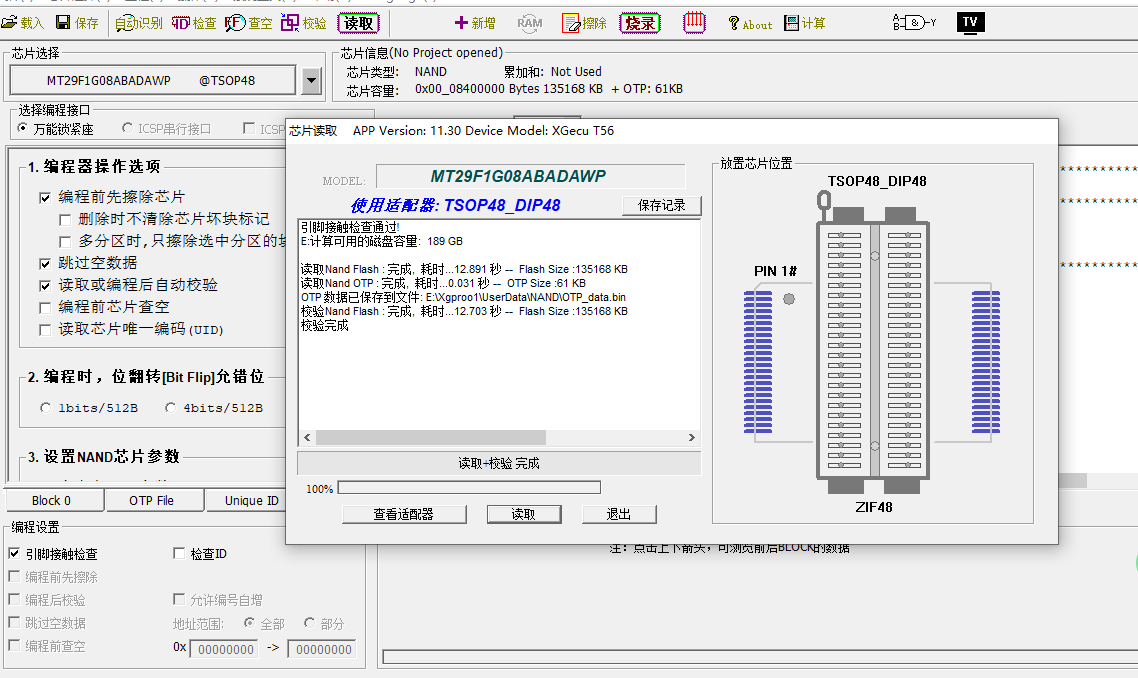This screenshot has width=1138, height=678.
Task: Enable 读取芯片唯一编码 (UID) checkbox
Action: tap(45, 329)
